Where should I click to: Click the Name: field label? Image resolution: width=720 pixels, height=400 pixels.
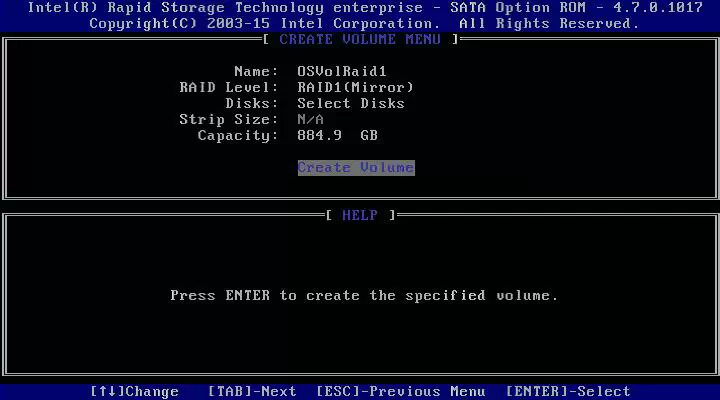point(256,72)
